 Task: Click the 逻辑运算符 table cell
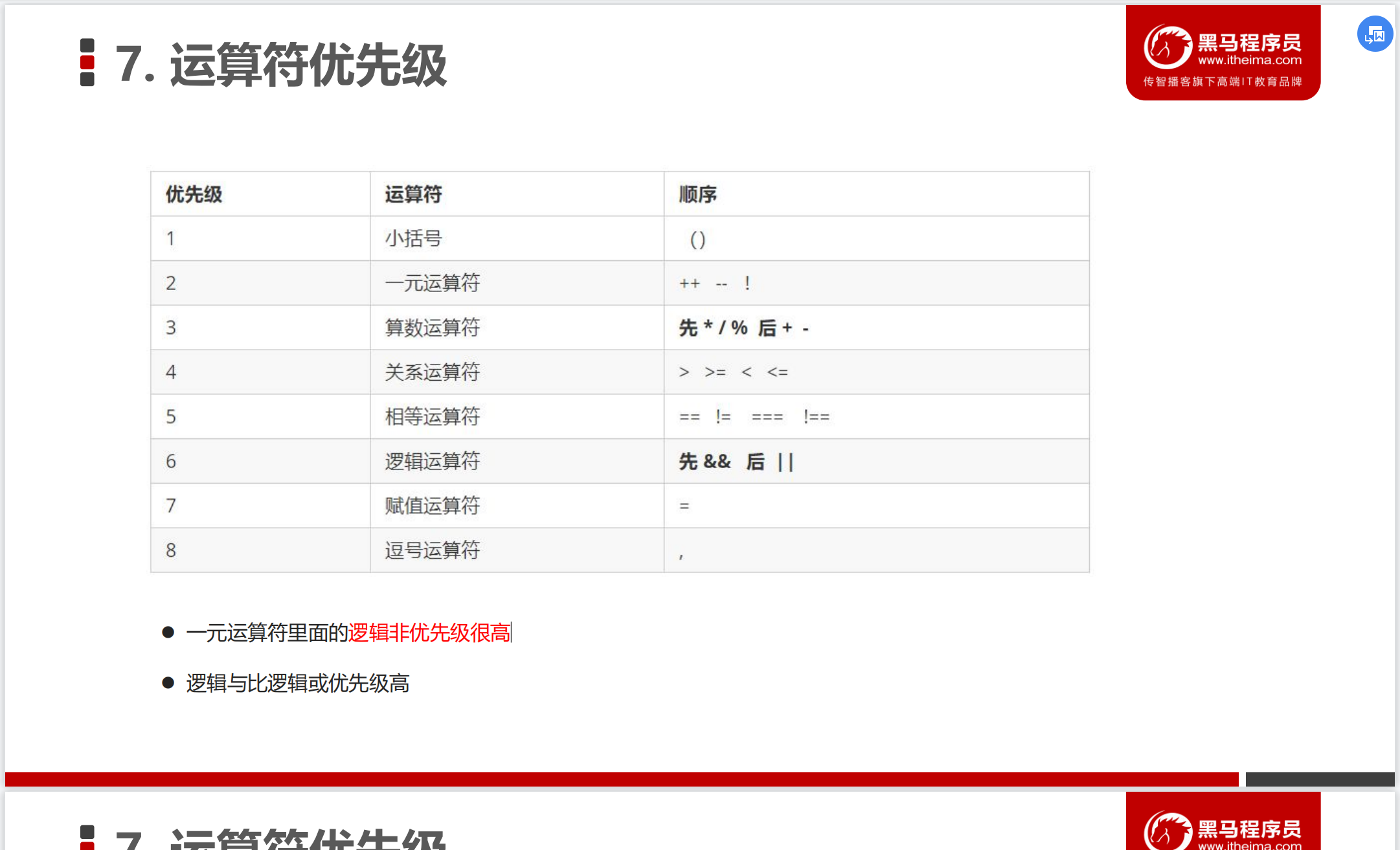pos(517,461)
